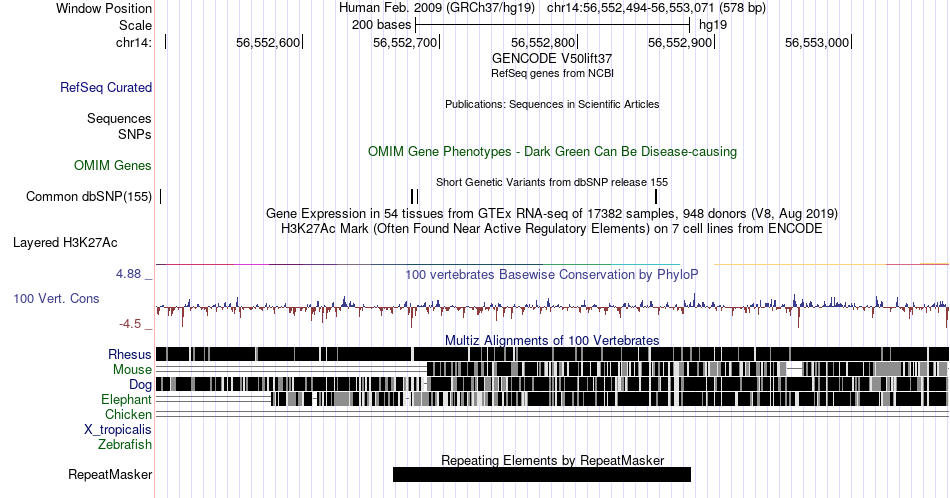Click the RefSeq genes from NCBI title
Image resolution: width=950 pixels, height=498 pixels.
[552, 73]
